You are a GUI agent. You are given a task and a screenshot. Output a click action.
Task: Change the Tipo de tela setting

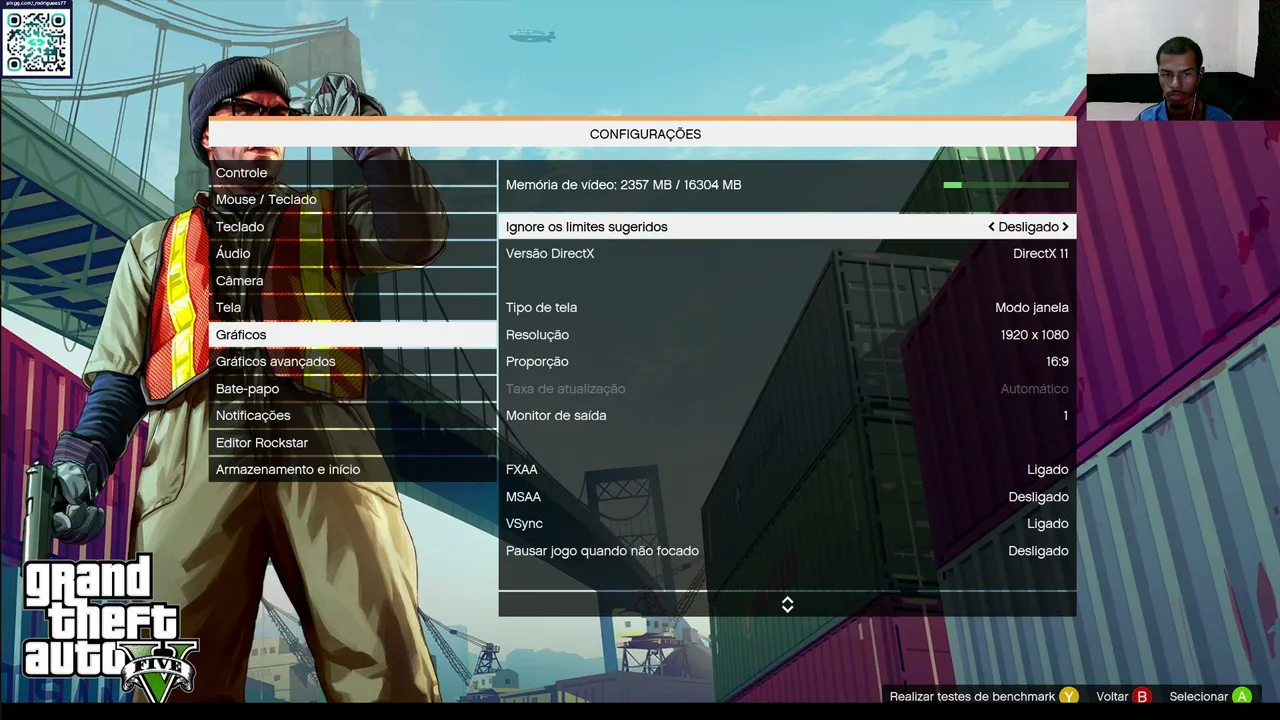pos(787,308)
